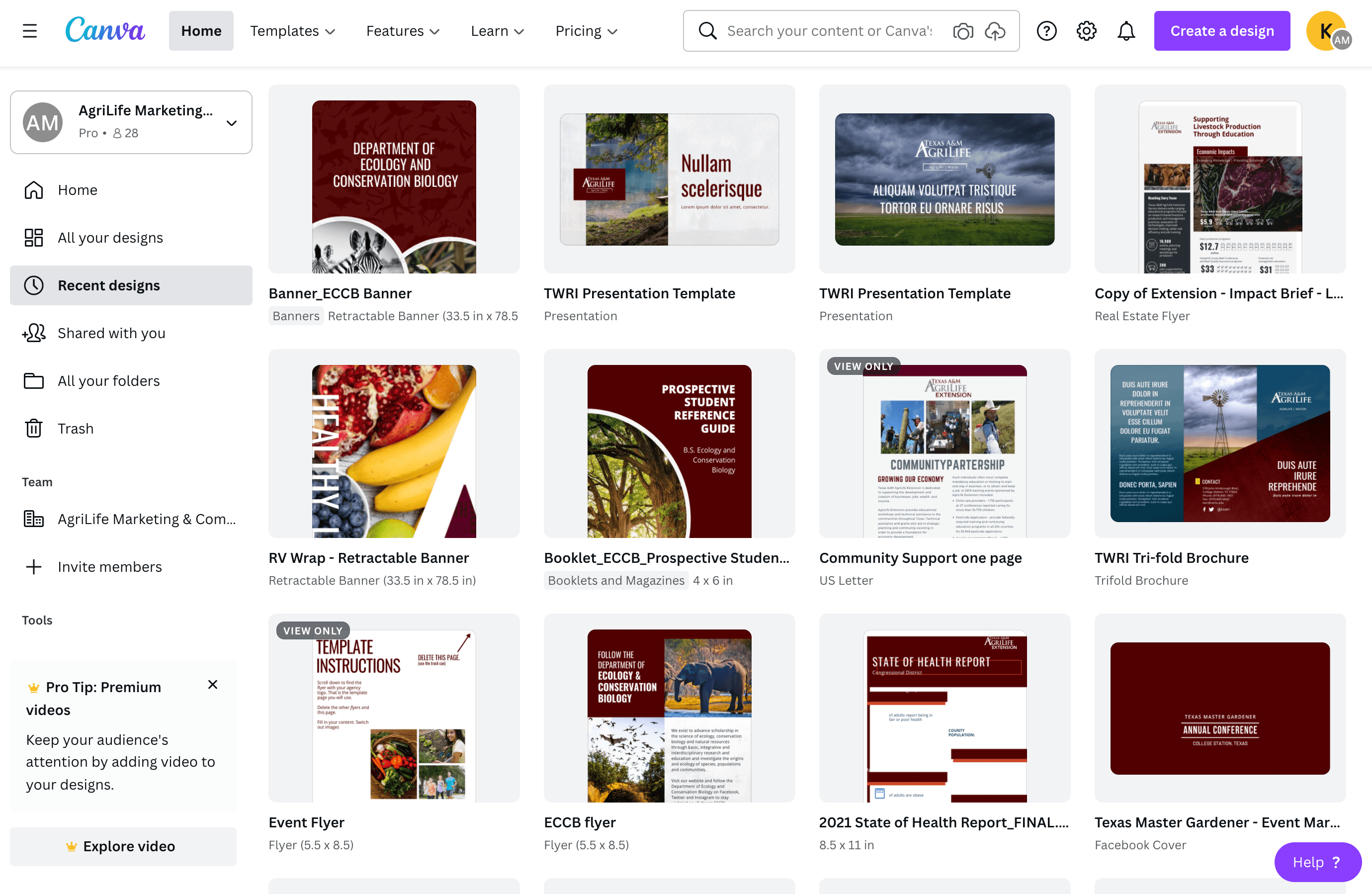Click the cloud upload icon
1372x894 pixels.
(995, 30)
